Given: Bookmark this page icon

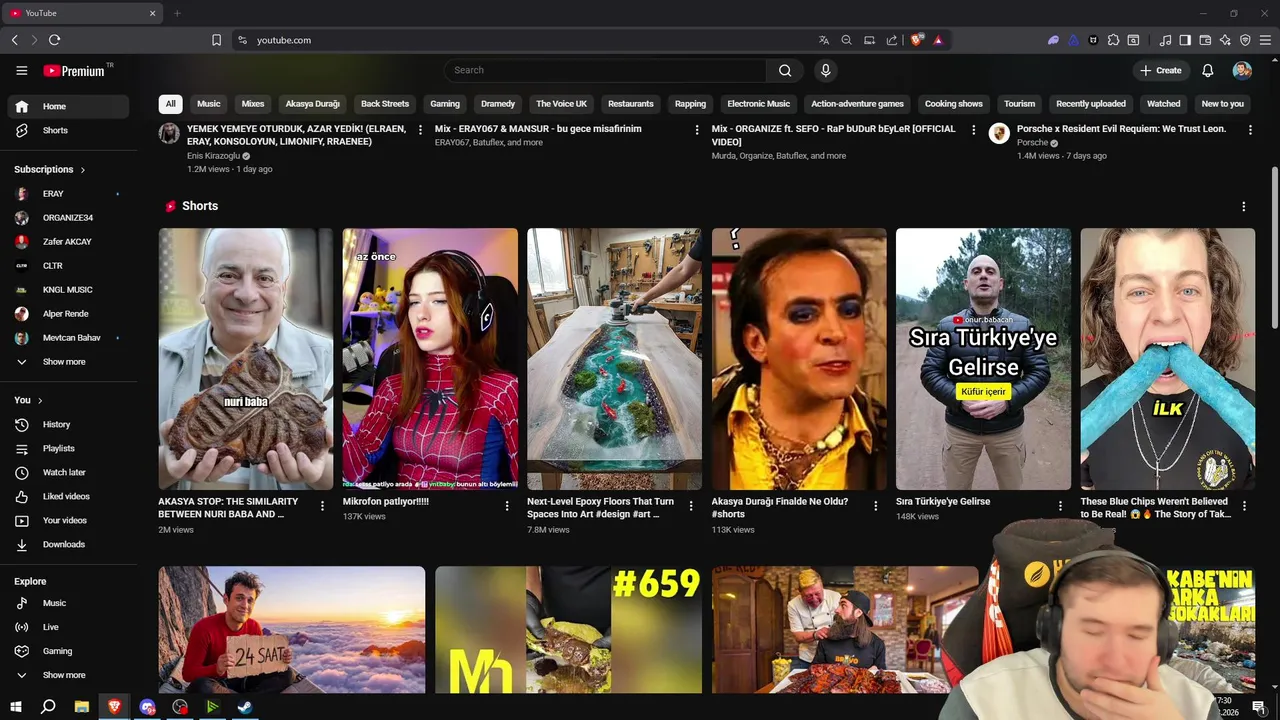Looking at the screenshot, I should [x=216, y=40].
